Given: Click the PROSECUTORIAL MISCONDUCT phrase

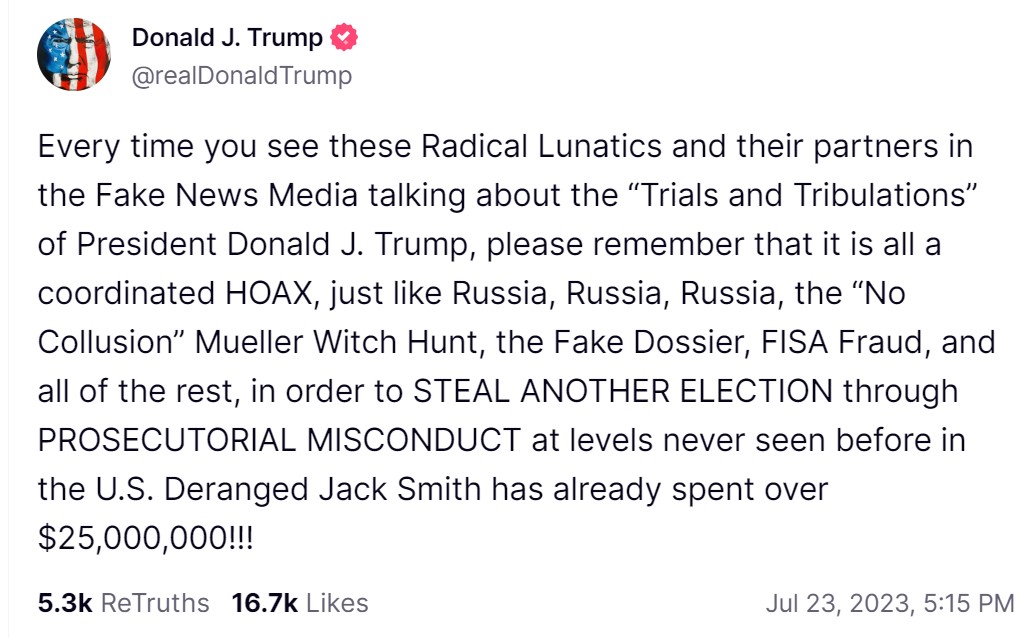Looking at the screenshot, I should pyautogui.click(x=279, y=440).
